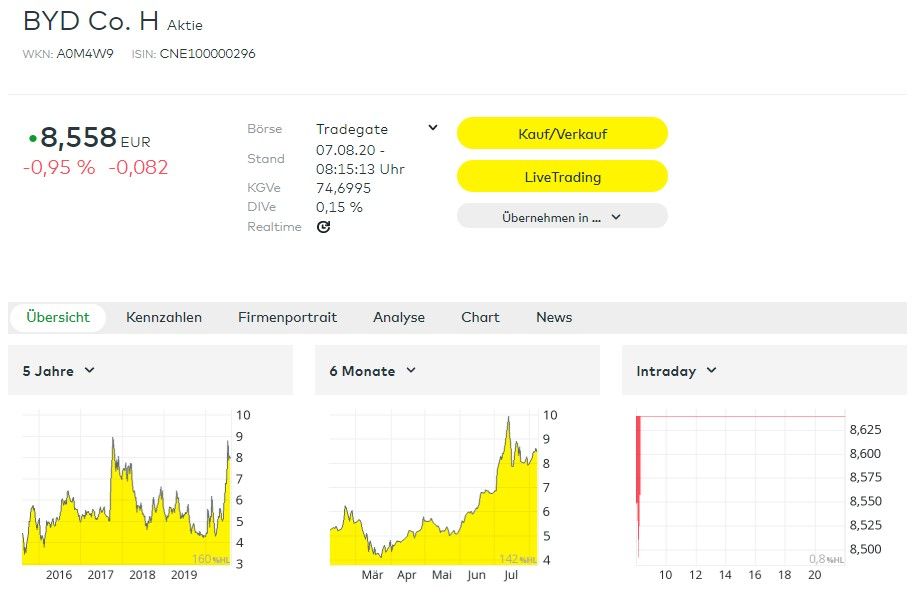Click the 160 %HL label in 5-year chart
Viewport: 920px width, 596px height.
point(210,559)
